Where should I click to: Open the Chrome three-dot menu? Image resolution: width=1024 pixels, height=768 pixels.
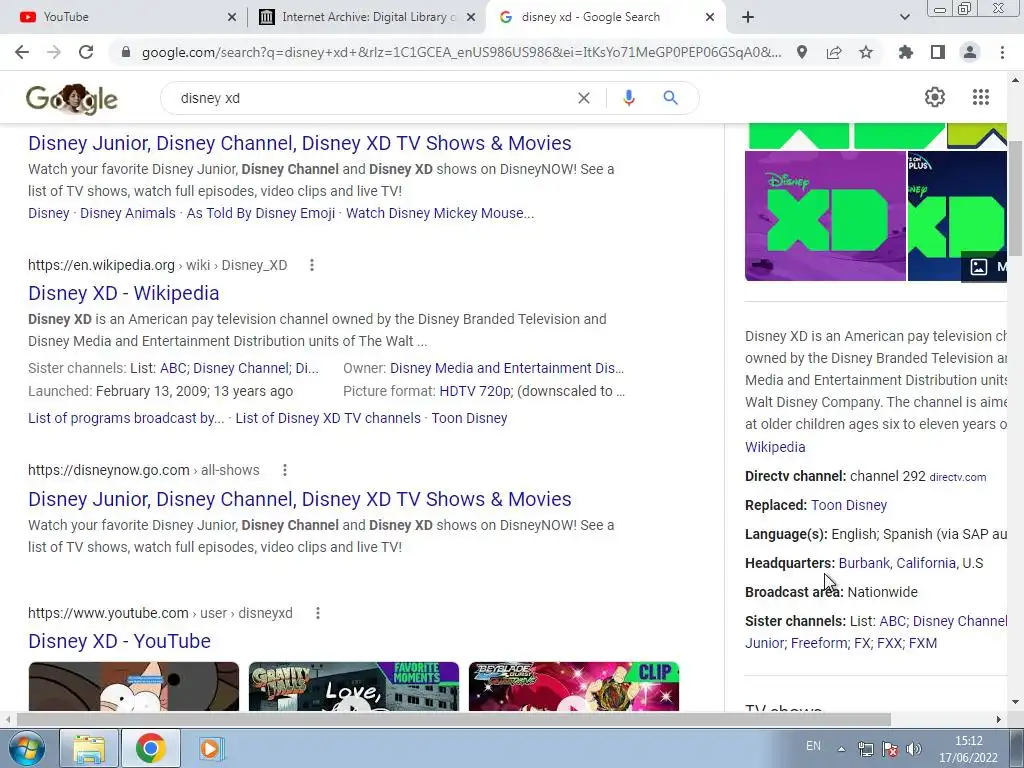pos(1002,52)
